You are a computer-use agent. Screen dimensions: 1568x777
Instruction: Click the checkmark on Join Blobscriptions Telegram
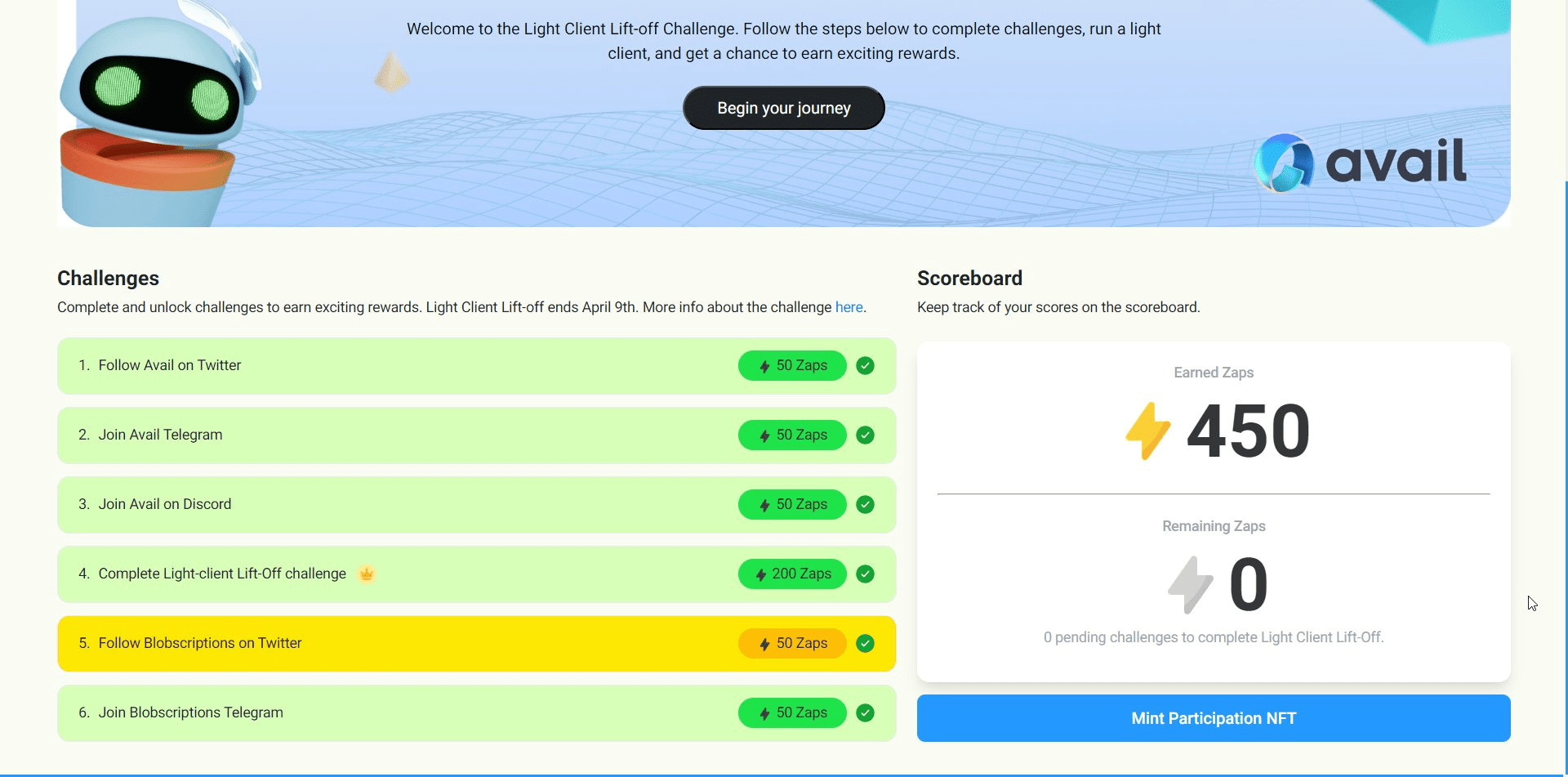865,712
